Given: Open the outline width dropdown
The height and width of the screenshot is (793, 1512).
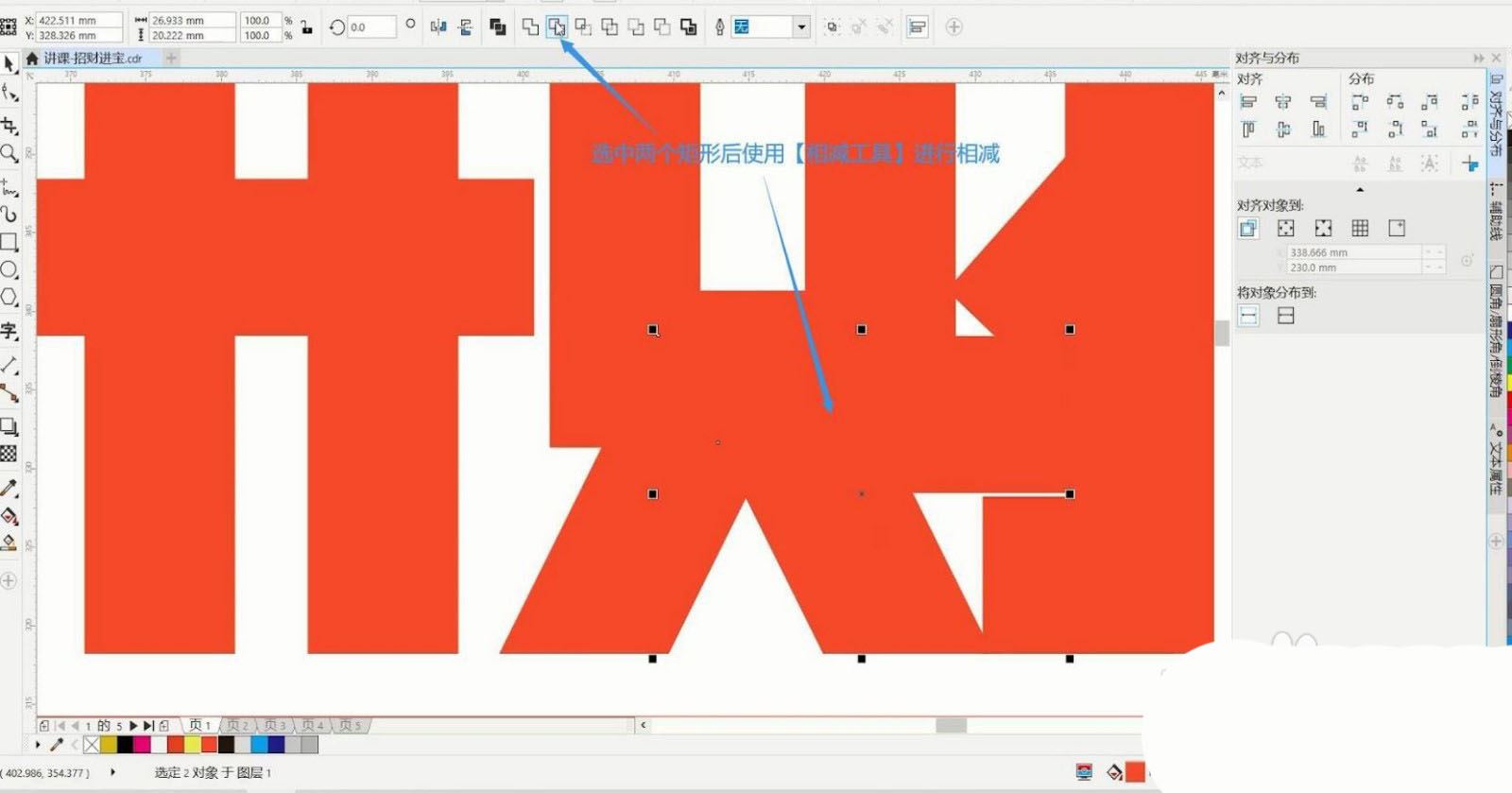Looking at the screenshot, I should (801, 26).
